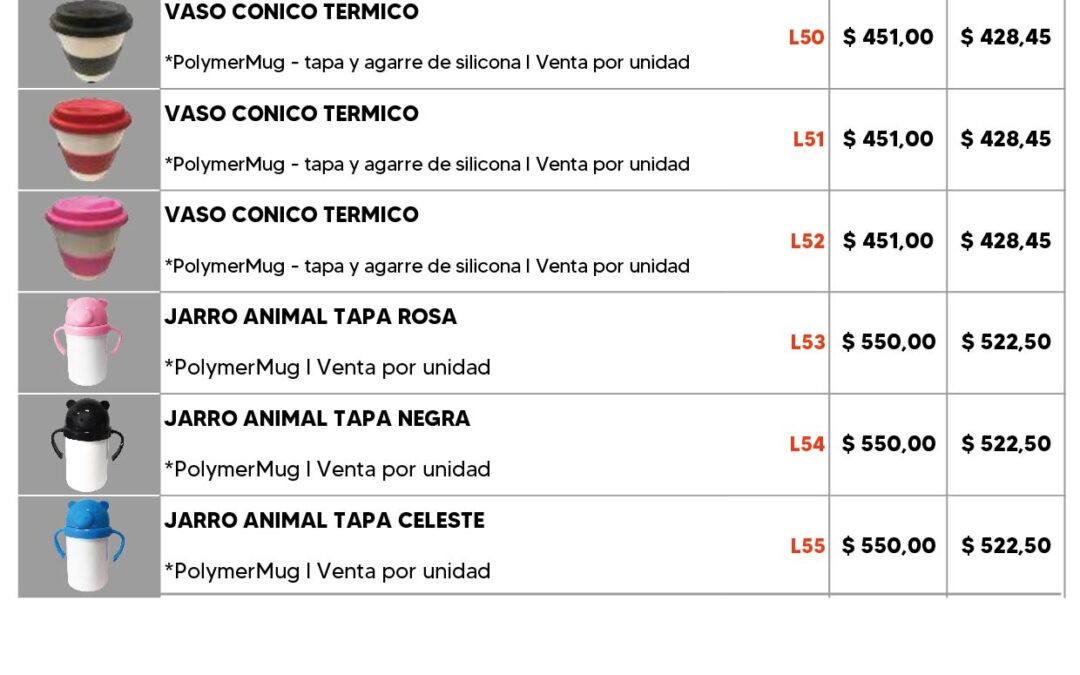The image size is (1080, 675).
Task: Click product code L55
Action: click(807, 546)
